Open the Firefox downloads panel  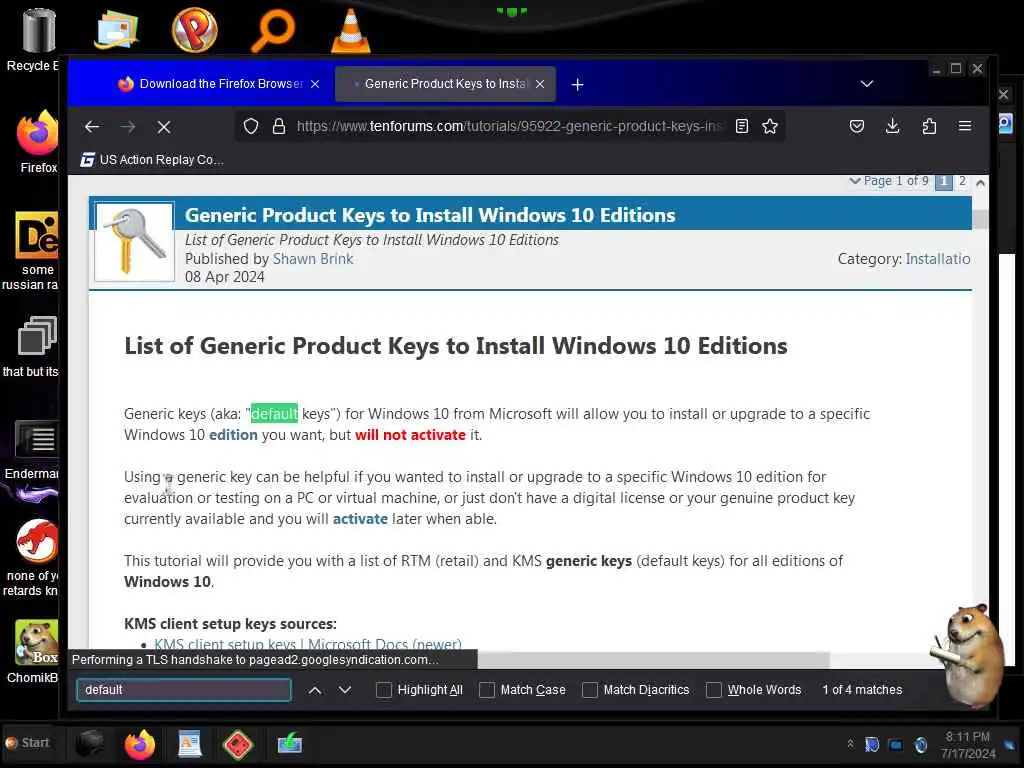(893, 126)
